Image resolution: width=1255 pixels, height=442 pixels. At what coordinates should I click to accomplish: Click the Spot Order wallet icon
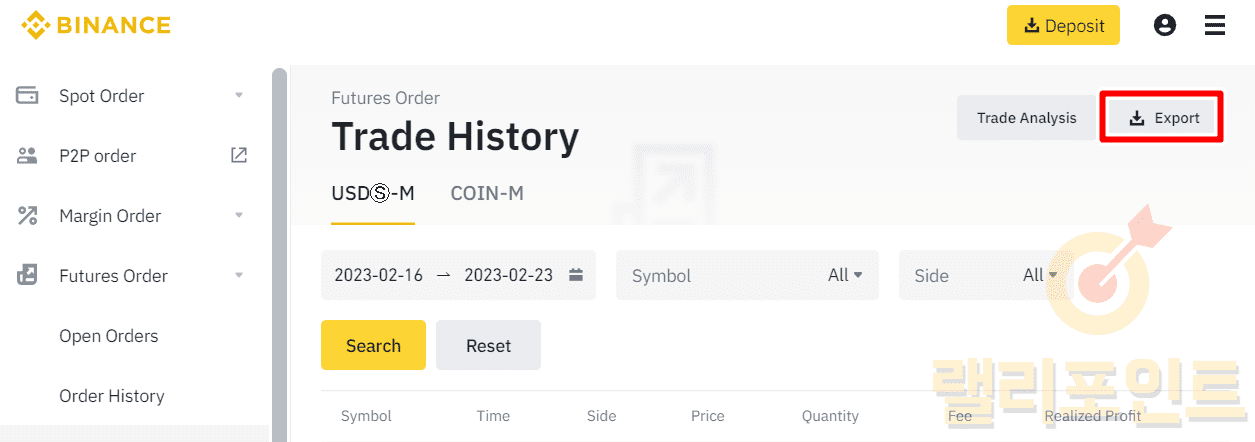click(27, 96)
